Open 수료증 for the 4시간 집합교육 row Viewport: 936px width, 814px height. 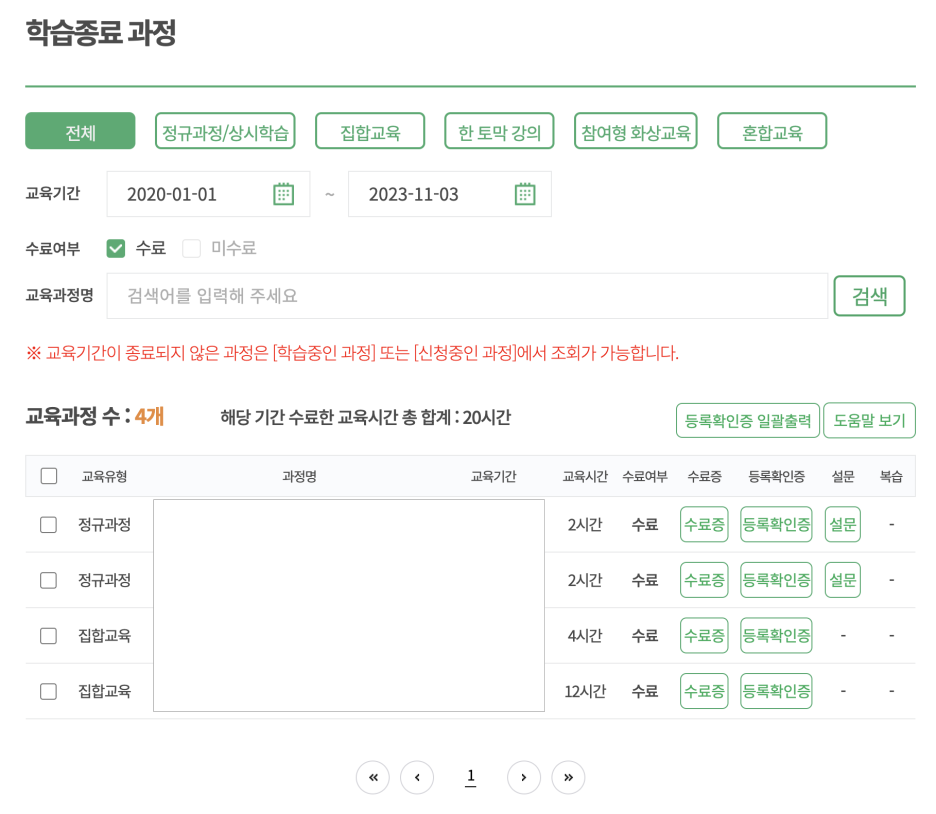704,636
